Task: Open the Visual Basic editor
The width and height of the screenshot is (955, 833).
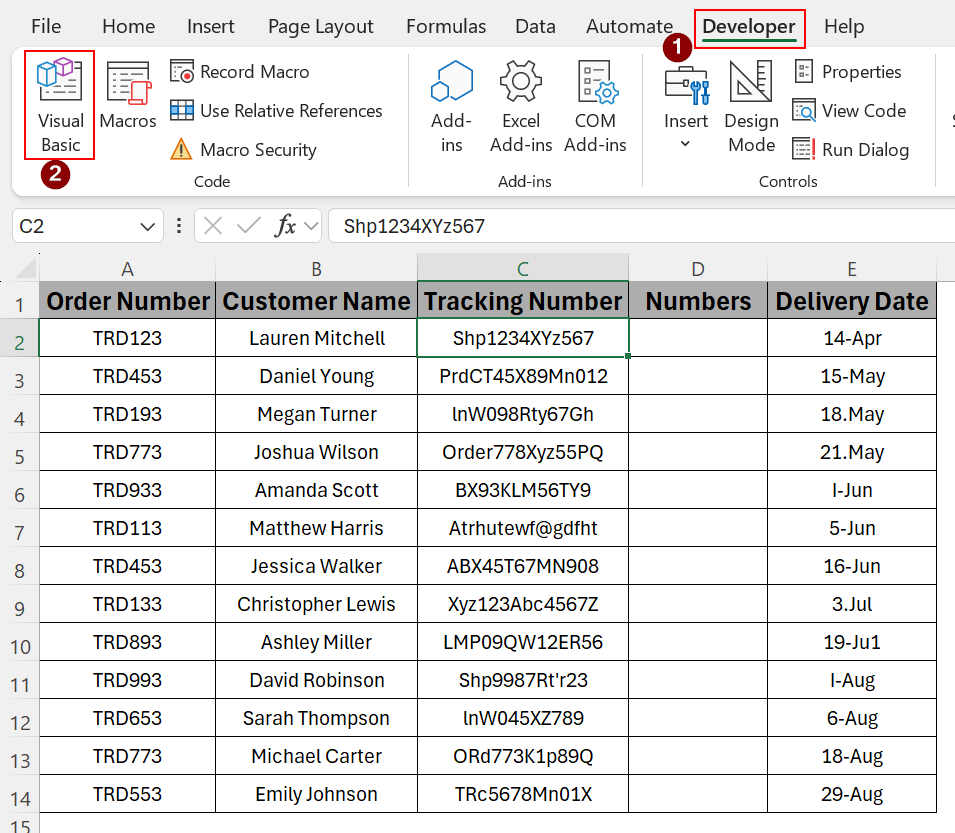Action: [60, 104]
